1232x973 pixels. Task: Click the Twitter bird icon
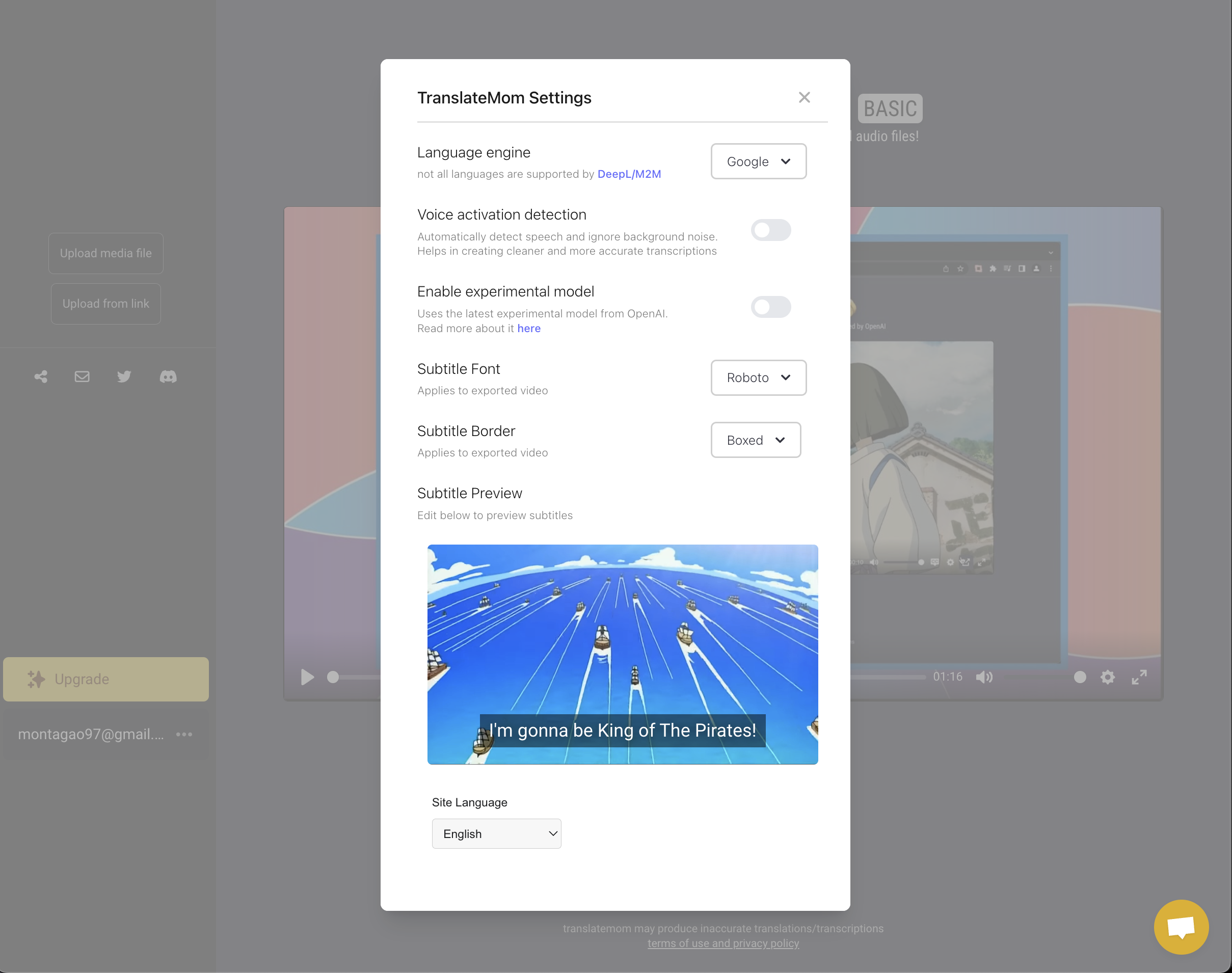coord(124,376)
